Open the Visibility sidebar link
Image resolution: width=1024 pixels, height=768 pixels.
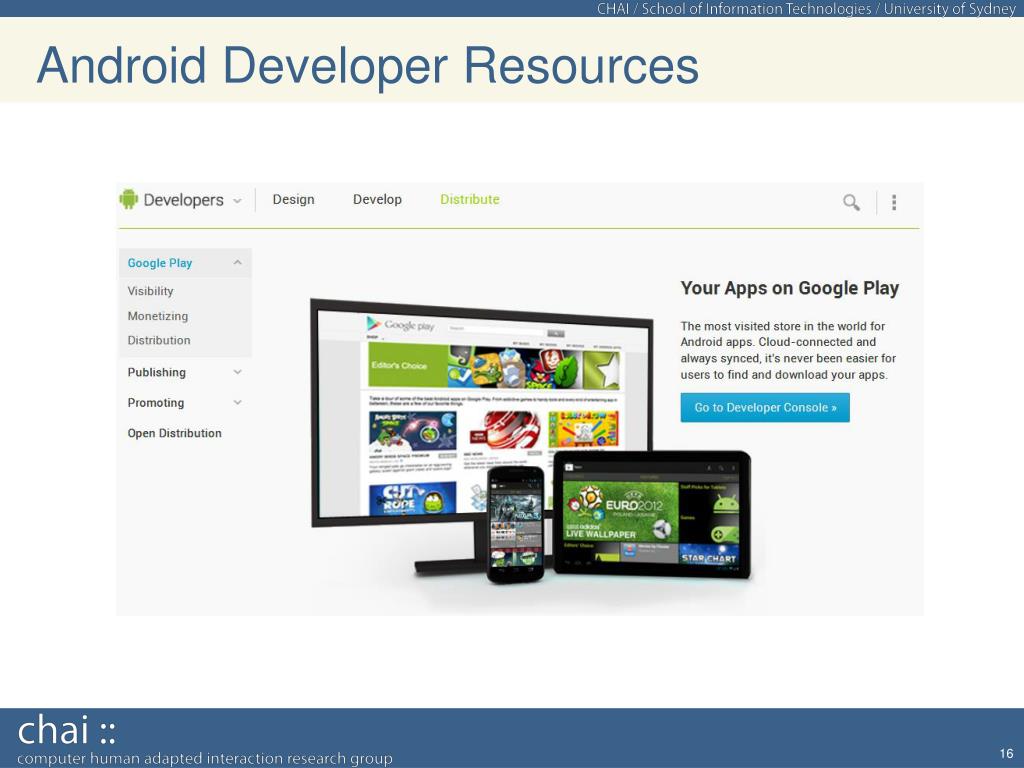tap(150, 291)
